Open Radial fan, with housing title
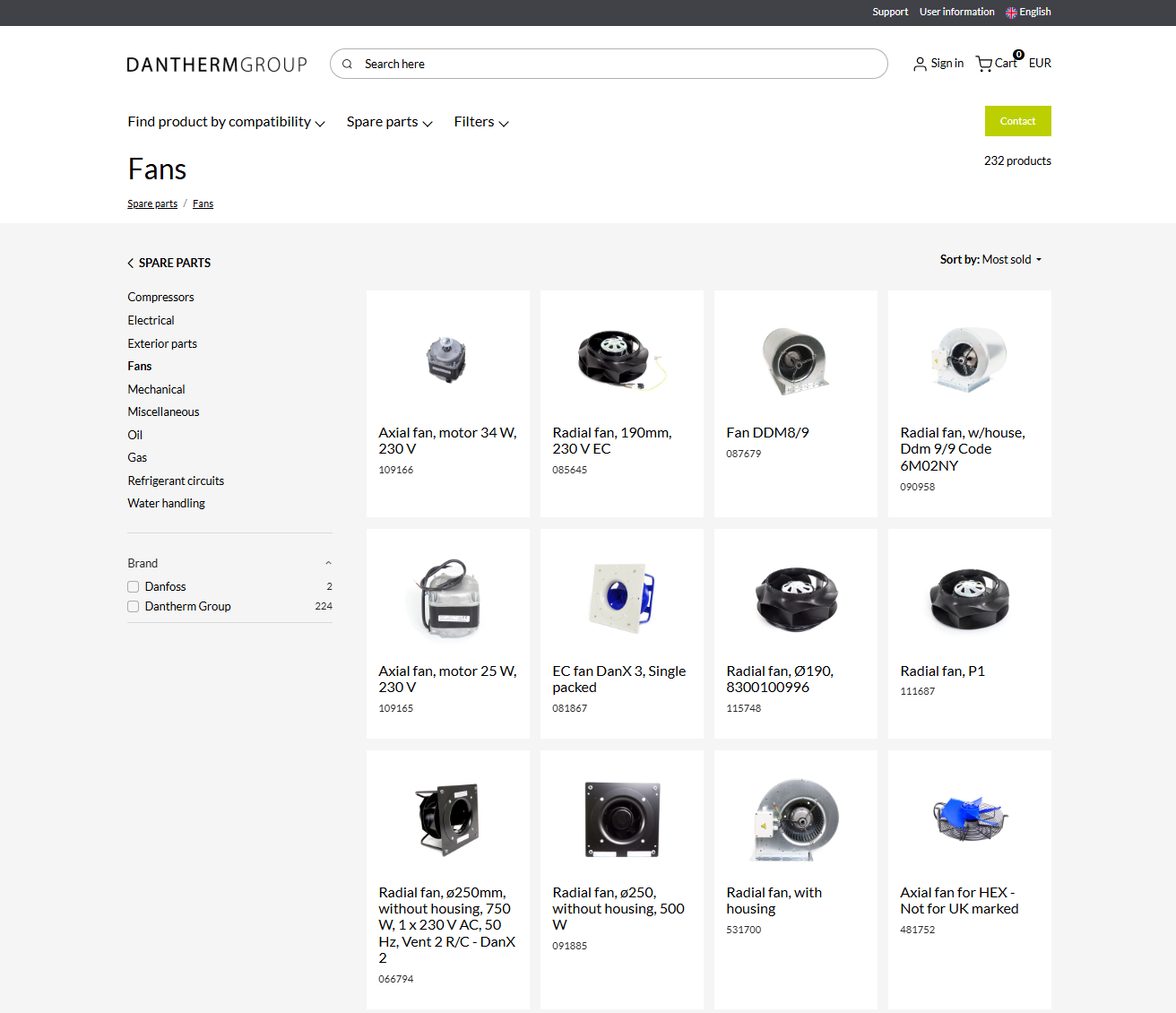Image resolution: width=1176 pixels, height=1013 pixels. tap(774, 900)
